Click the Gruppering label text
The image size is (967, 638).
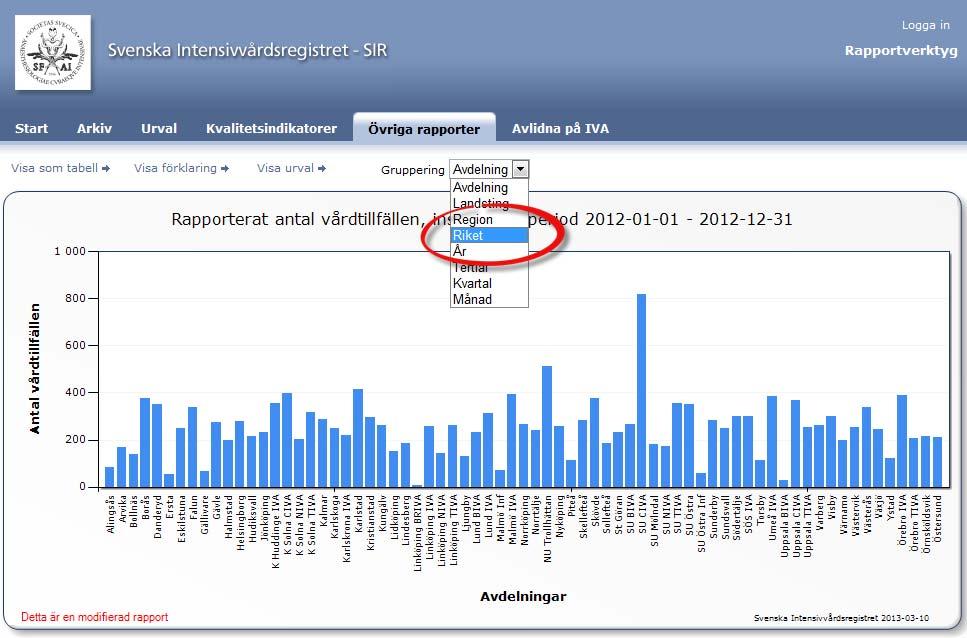point(413,170)
